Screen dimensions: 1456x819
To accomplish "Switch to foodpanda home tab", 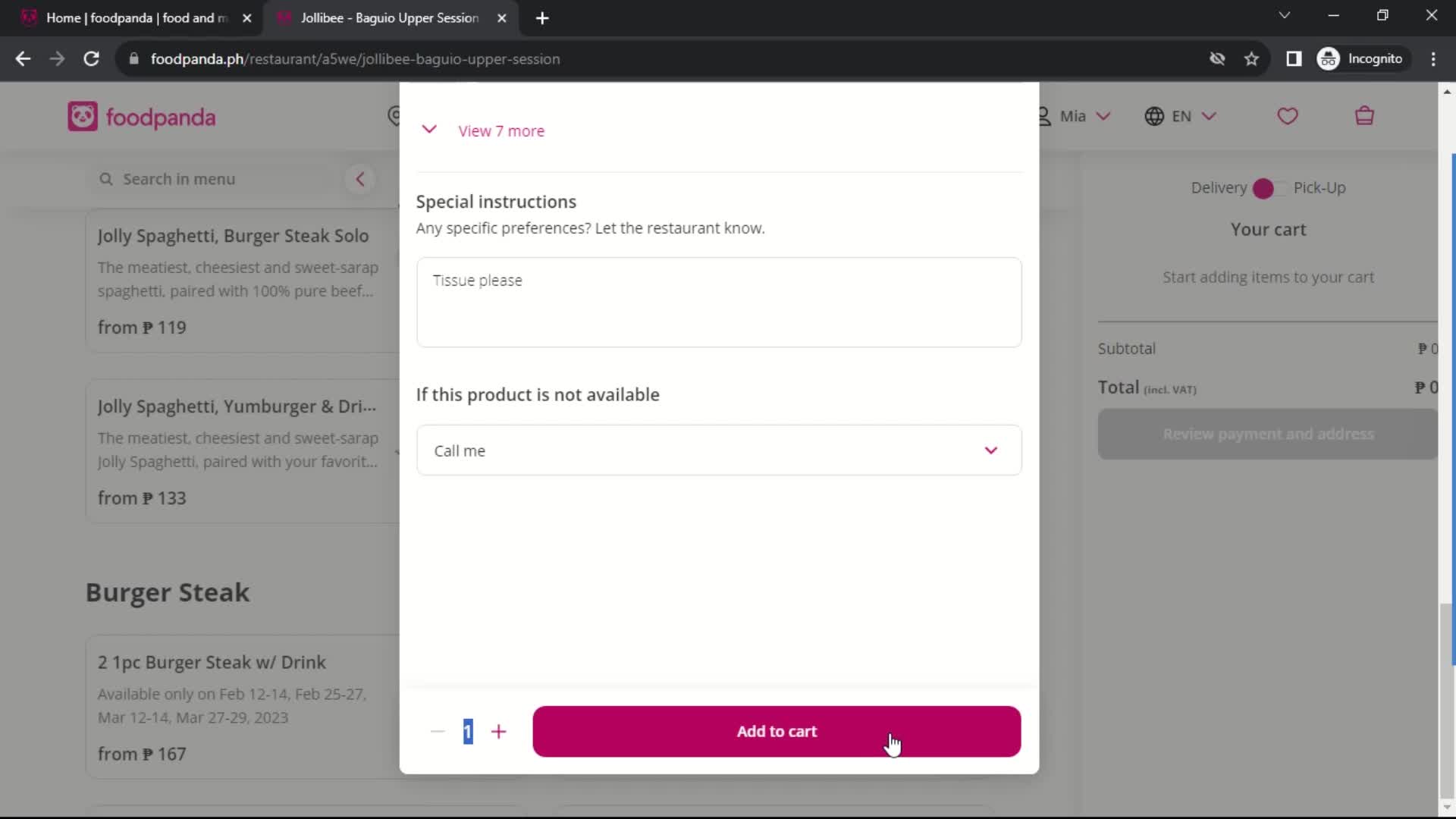I will point(135,18).
